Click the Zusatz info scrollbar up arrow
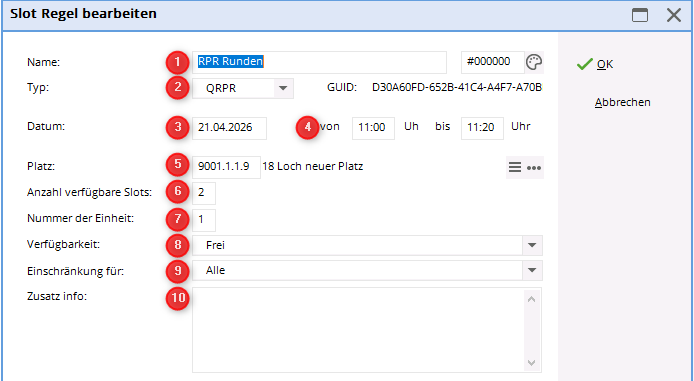694x381 pixels. click(532, 300)
